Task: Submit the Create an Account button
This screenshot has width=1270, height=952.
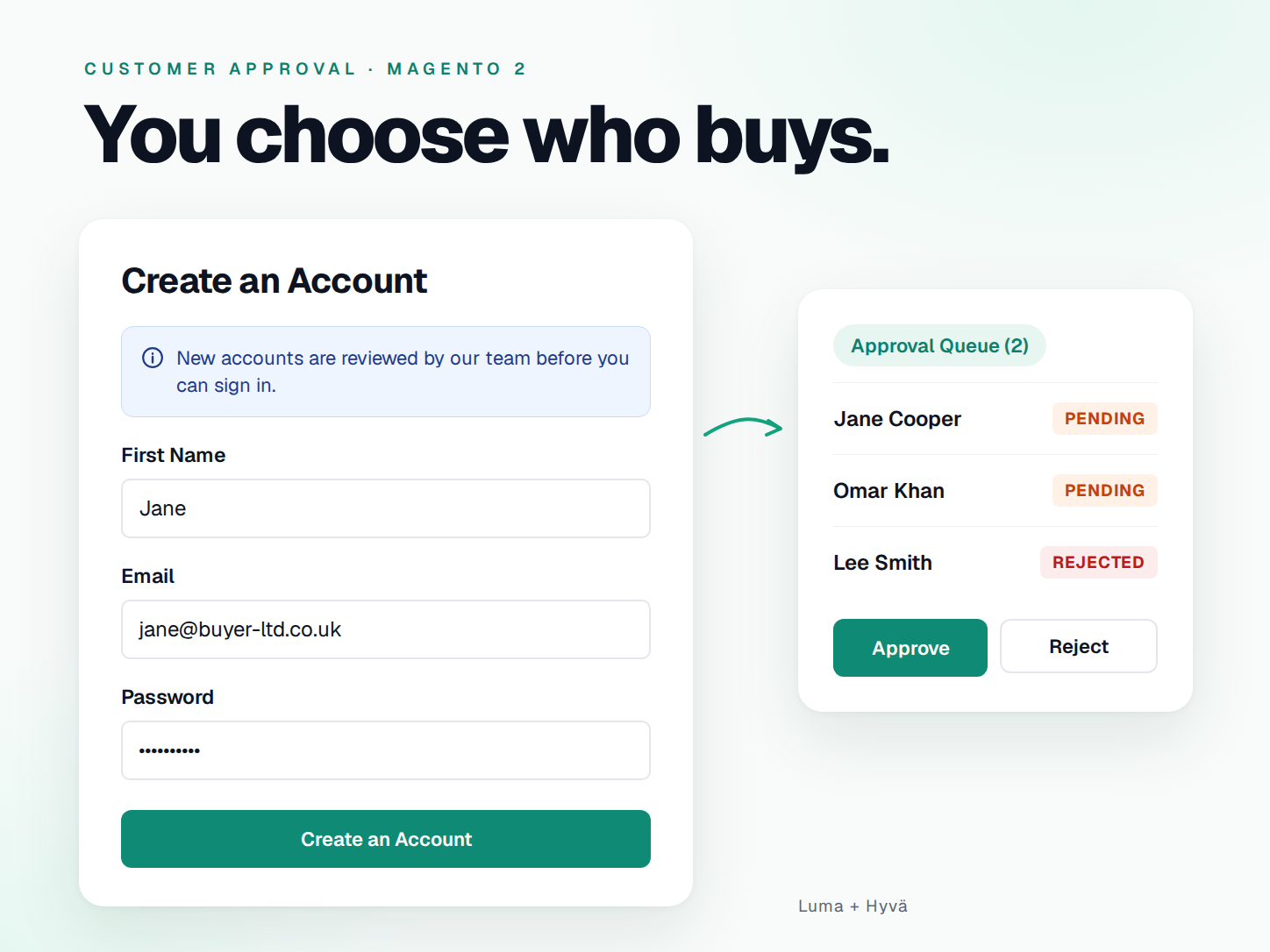Action: [386, 839]
